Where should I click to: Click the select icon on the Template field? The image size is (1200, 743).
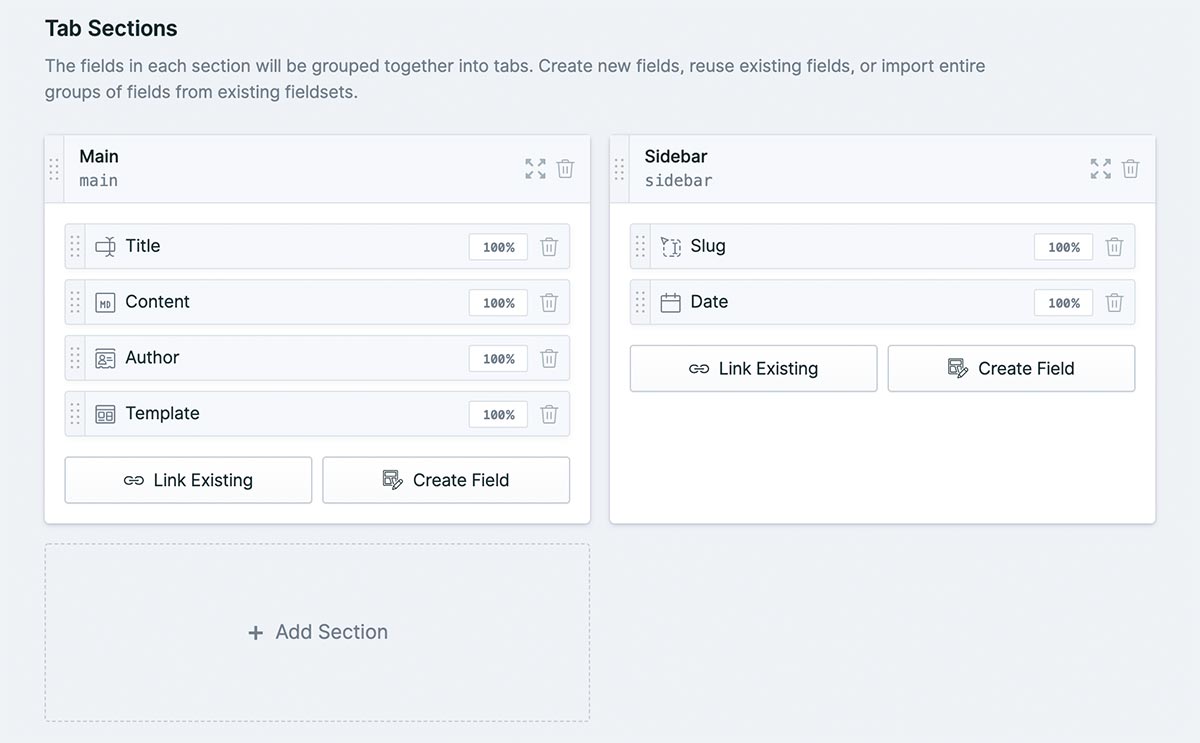(105, 414)
